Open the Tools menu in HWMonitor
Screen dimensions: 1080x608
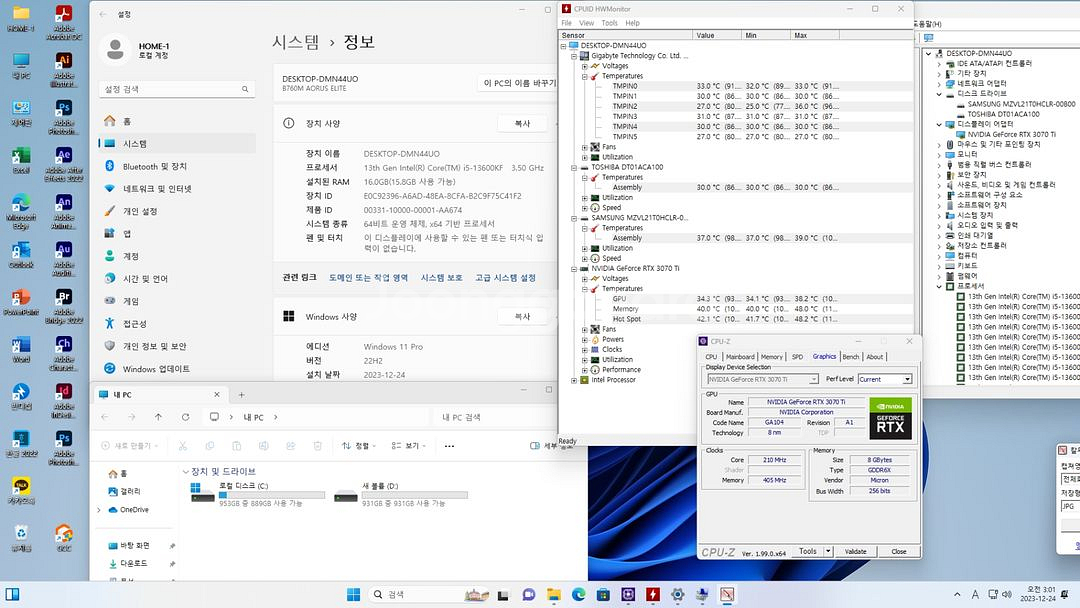click(x=610, y=23)
